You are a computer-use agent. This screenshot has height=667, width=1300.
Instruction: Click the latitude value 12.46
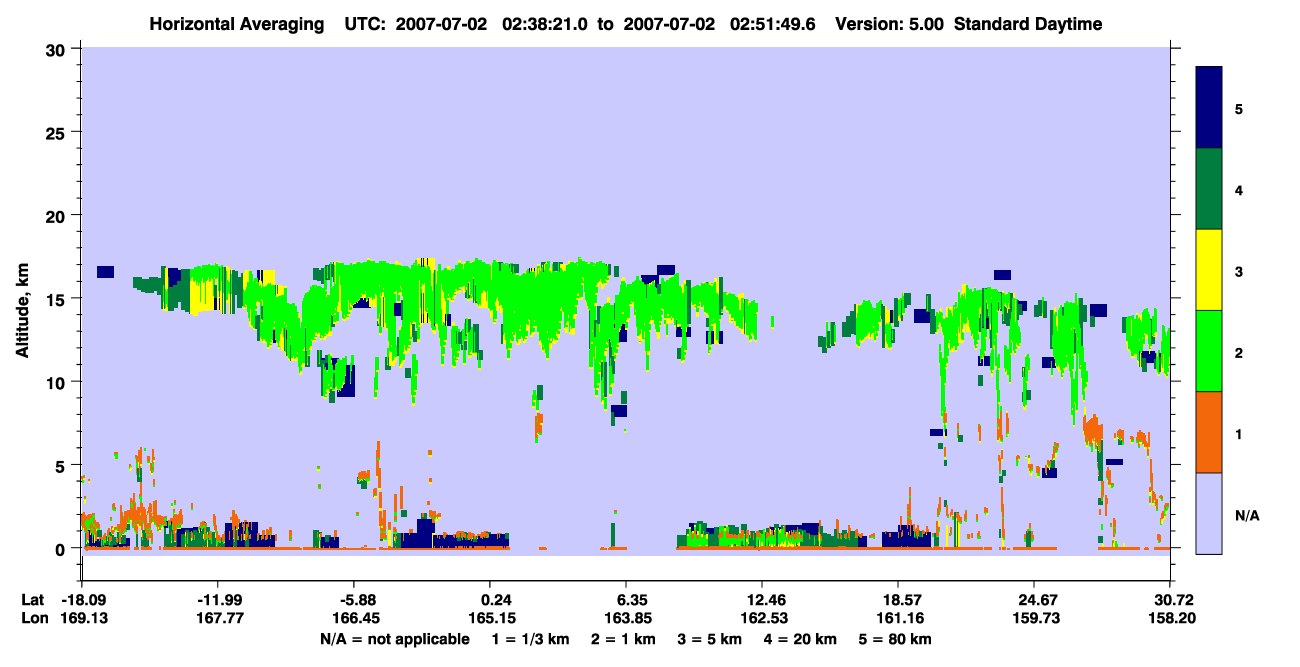pyautogui.click(x=762, y=600)
